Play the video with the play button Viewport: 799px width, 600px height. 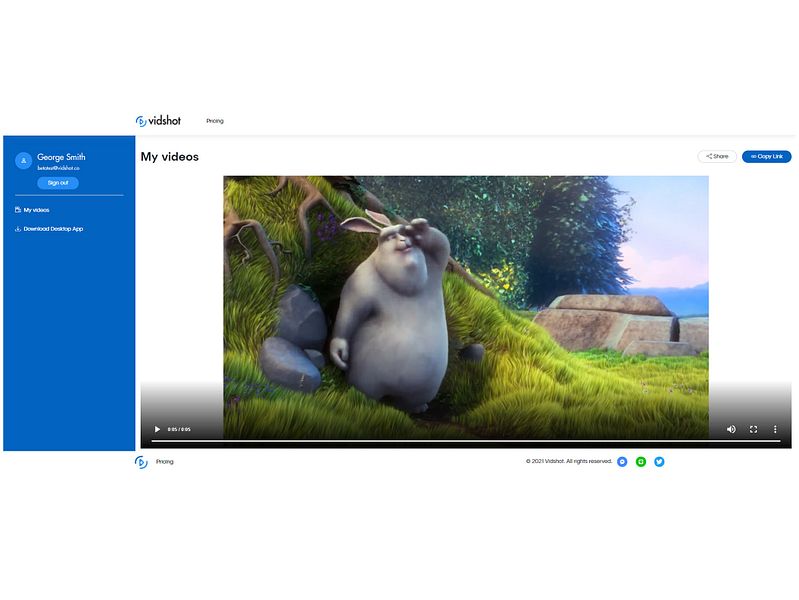pyautogui.click(x=157, y=429)
